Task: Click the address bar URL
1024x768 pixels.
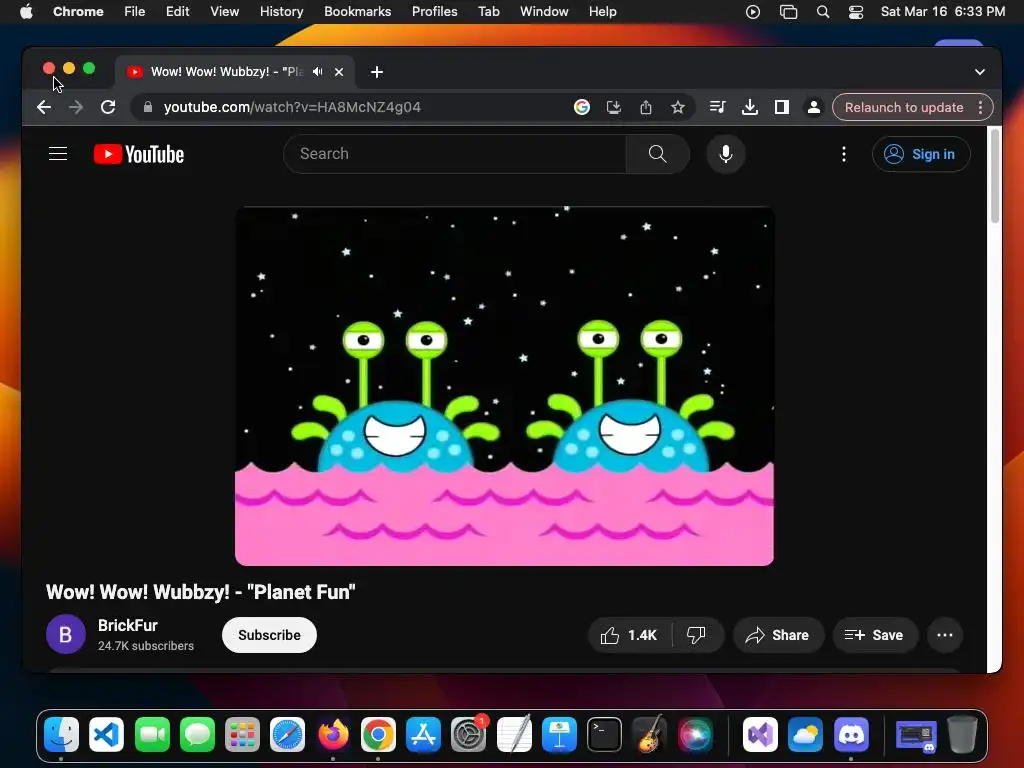Action: point(292,107)
